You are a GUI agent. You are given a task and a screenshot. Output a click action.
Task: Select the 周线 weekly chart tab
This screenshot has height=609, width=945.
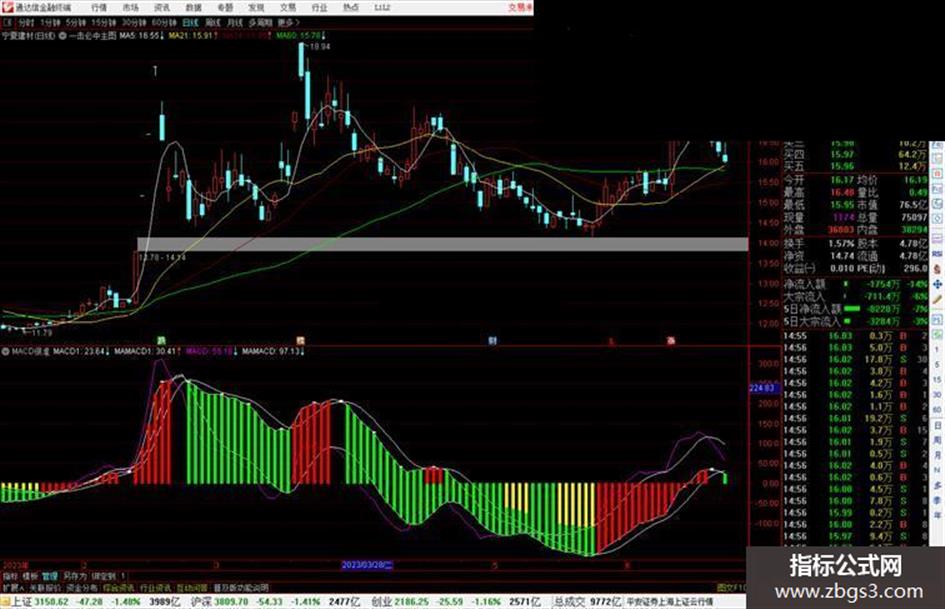pyautogui.click(x=213, y=22)
